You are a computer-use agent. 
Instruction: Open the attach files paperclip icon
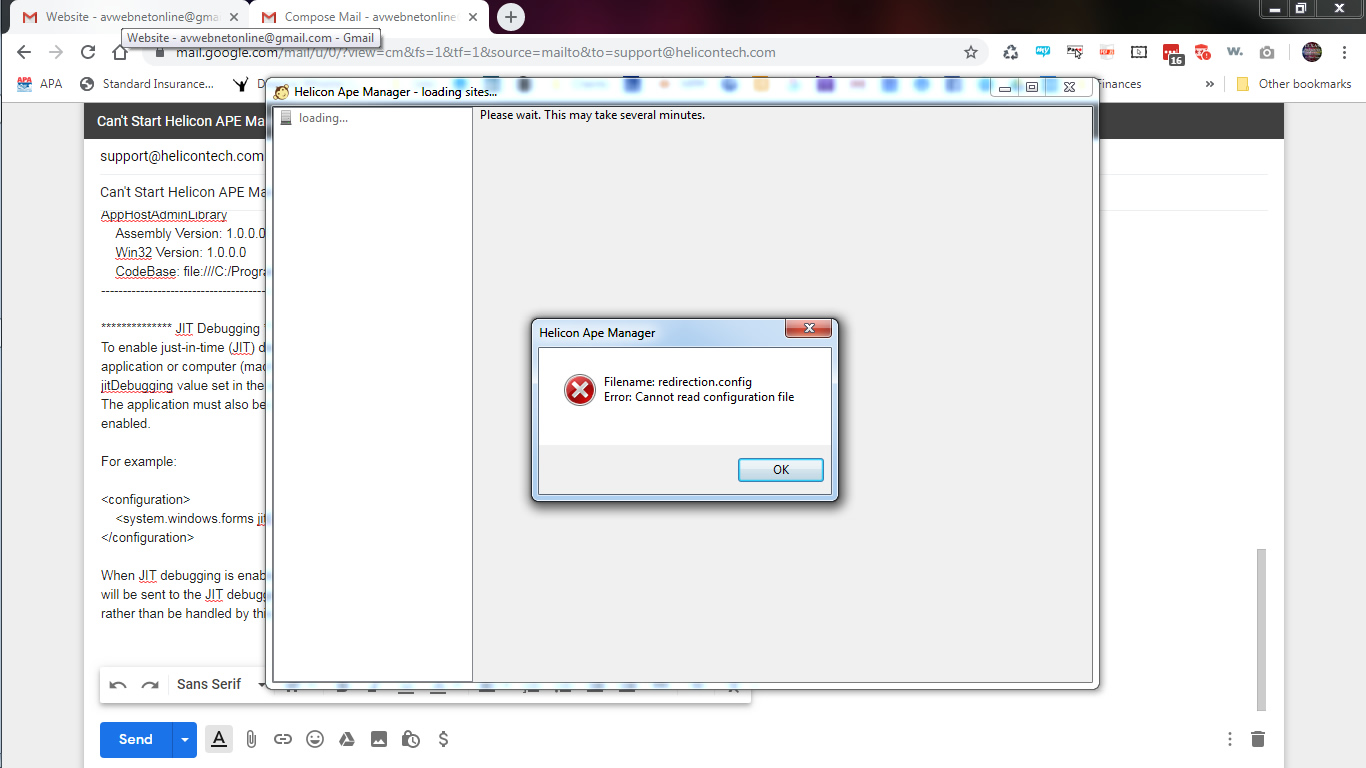(x=251, y=739)
